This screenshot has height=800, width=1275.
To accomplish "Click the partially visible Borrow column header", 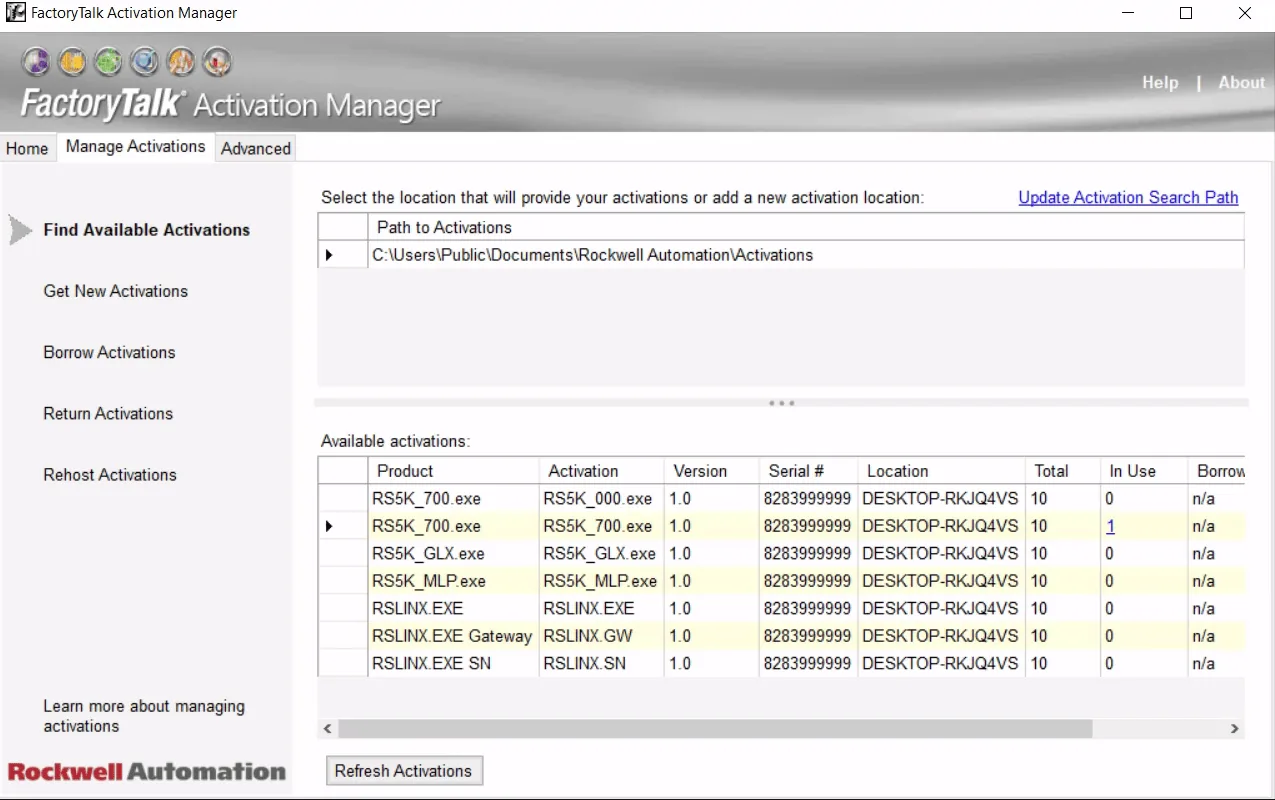I will pos(1216,471).
